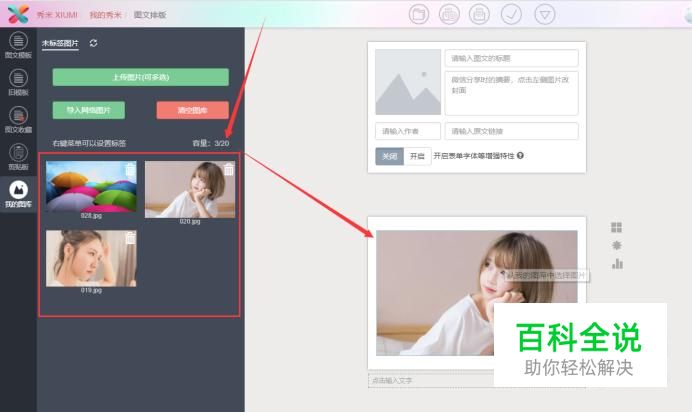Screen dimensions: 692x412
Task: Open 图文模板 in the left sidebar
Action: click(x=18, y=45)
